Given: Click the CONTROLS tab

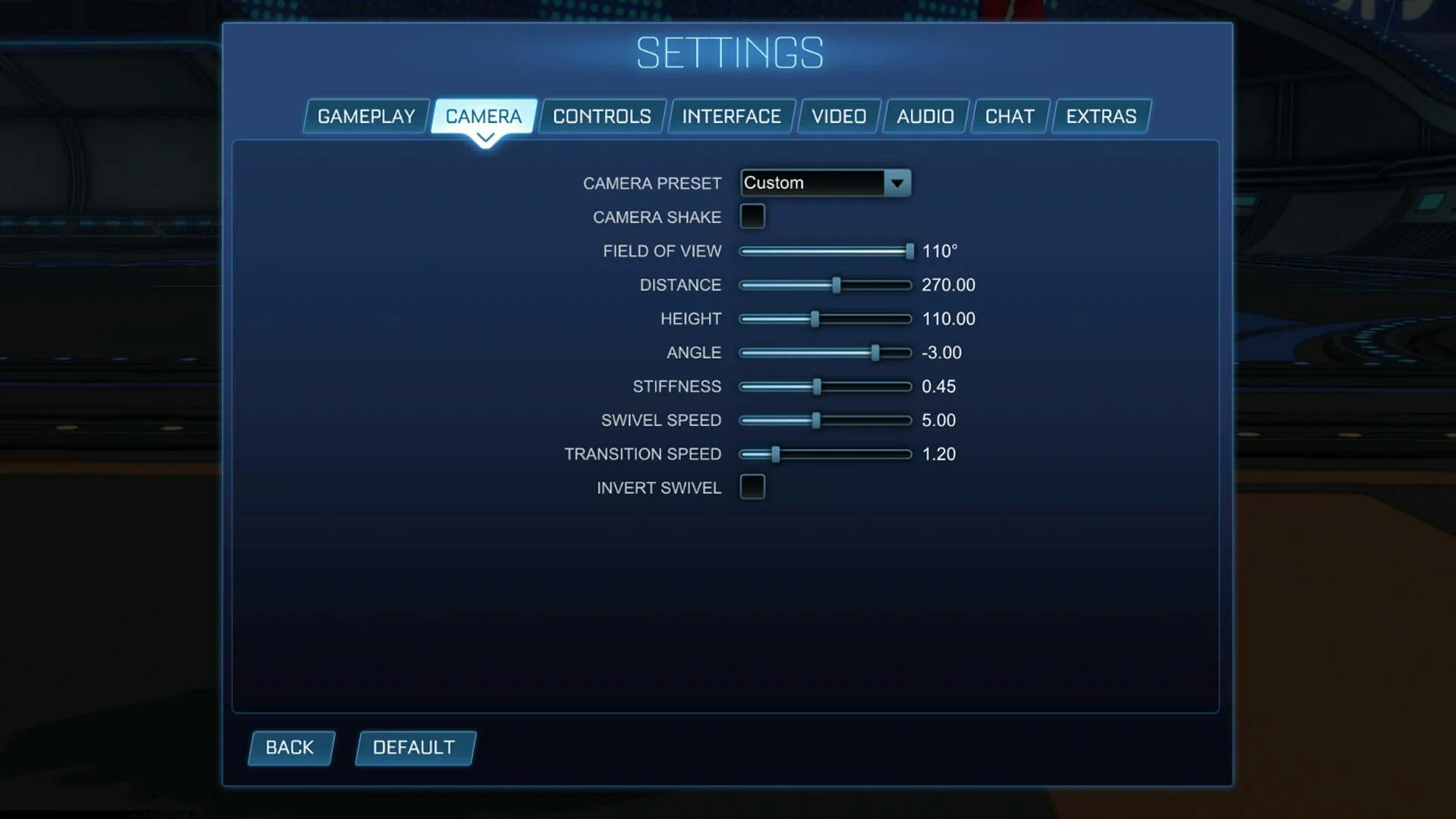Looking at the screenshot, I should (601, 116).
